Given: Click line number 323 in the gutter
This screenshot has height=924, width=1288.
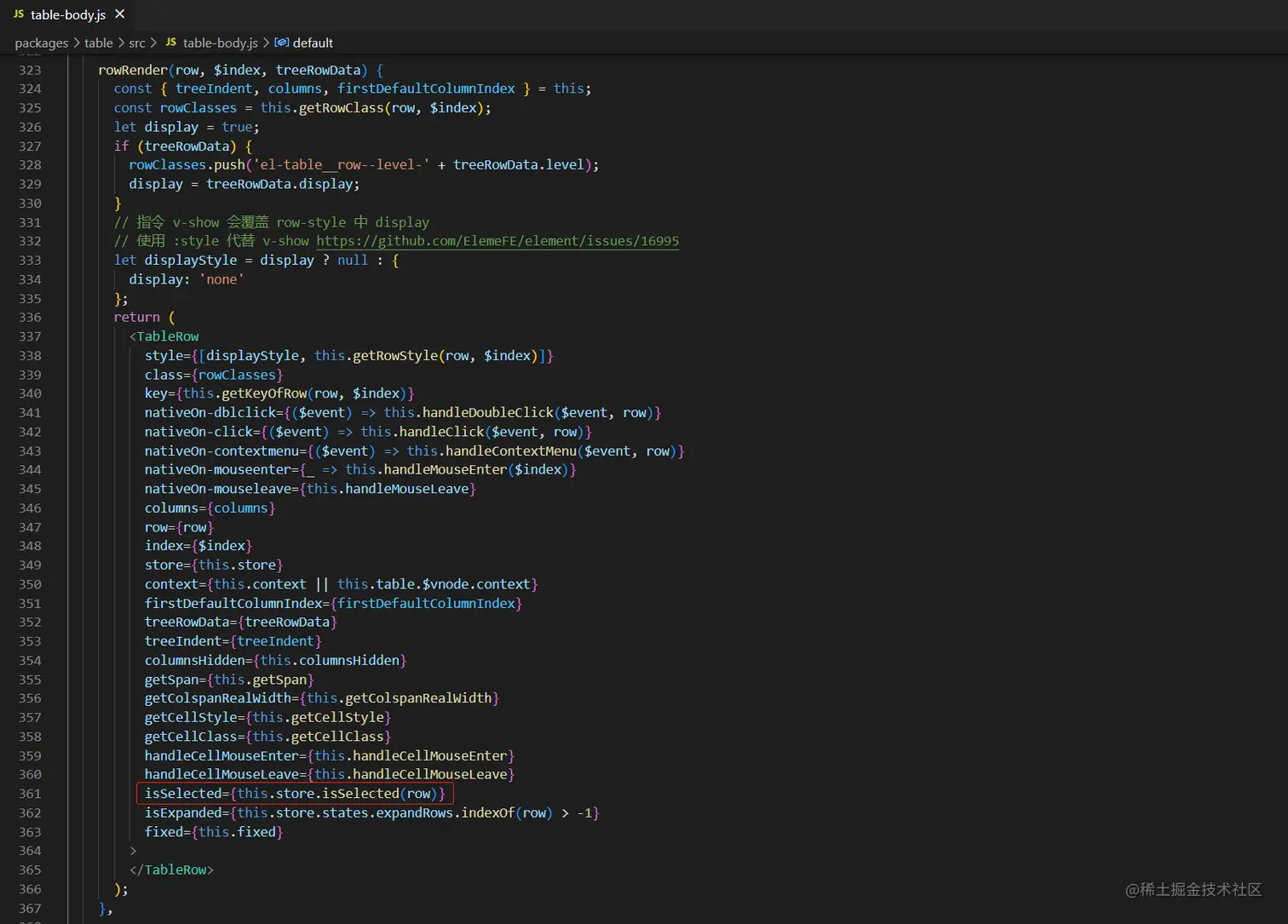Looking at the screenshot, I should pos(30,70).
